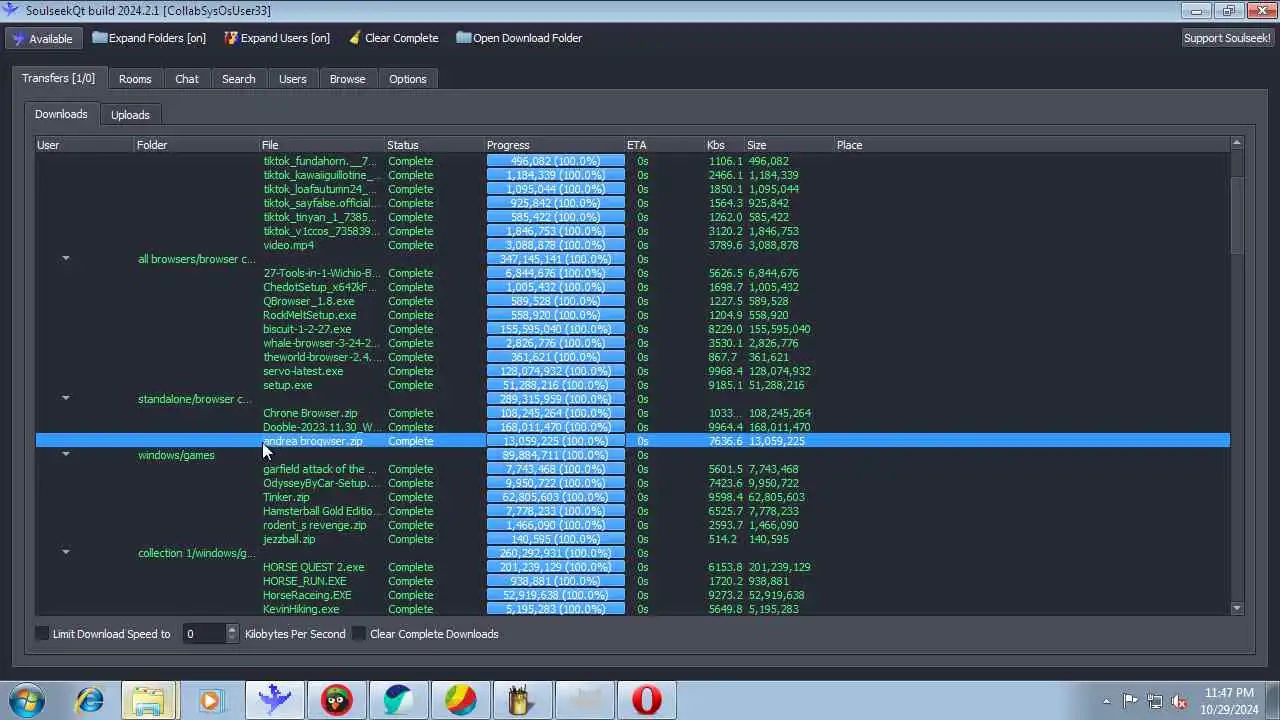Select the Downloads sub-tab
1280x720 pixels.
(x=61, y=114)
